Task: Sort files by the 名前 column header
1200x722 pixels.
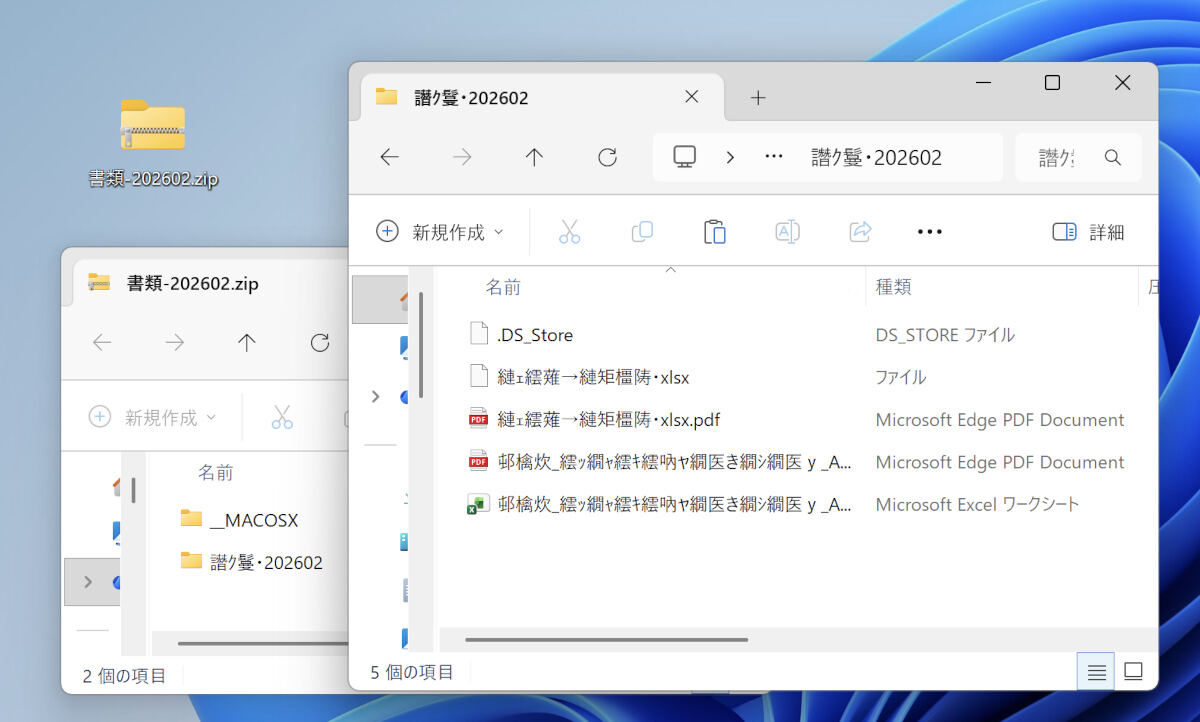Action: click(503, 287)
